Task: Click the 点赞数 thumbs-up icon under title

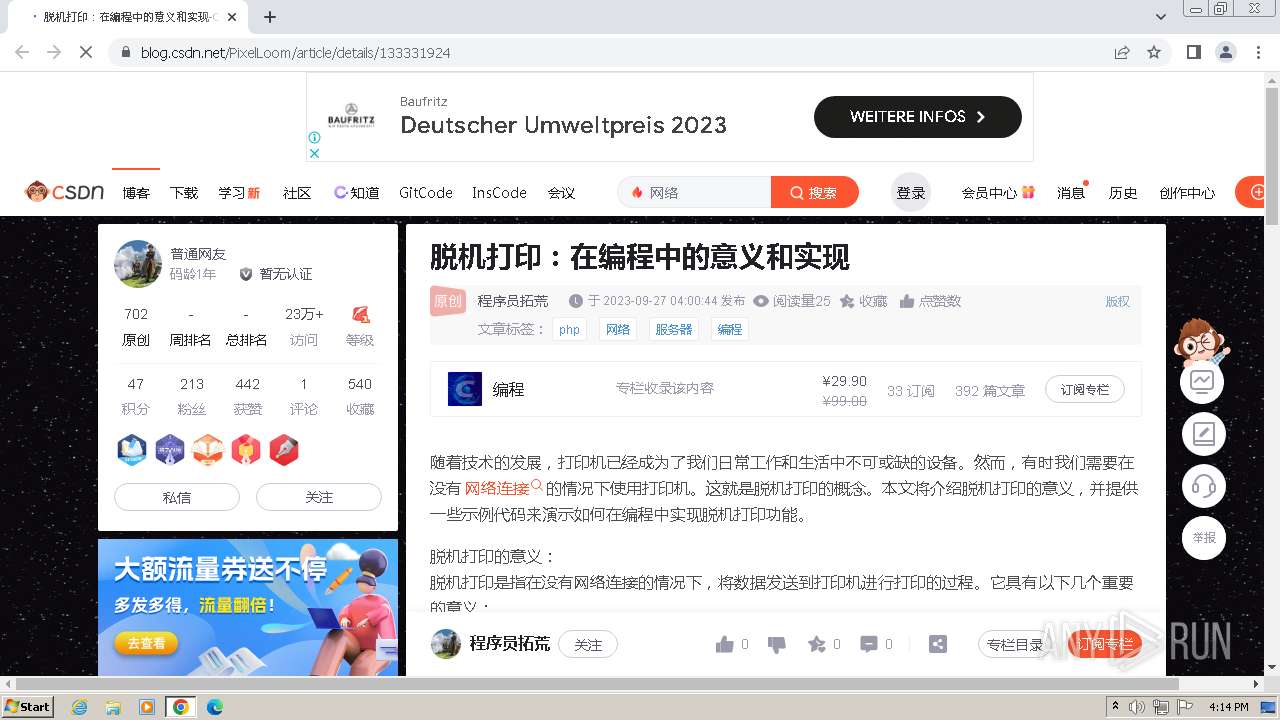Action: pyautogui.click(x=907, y=301)
